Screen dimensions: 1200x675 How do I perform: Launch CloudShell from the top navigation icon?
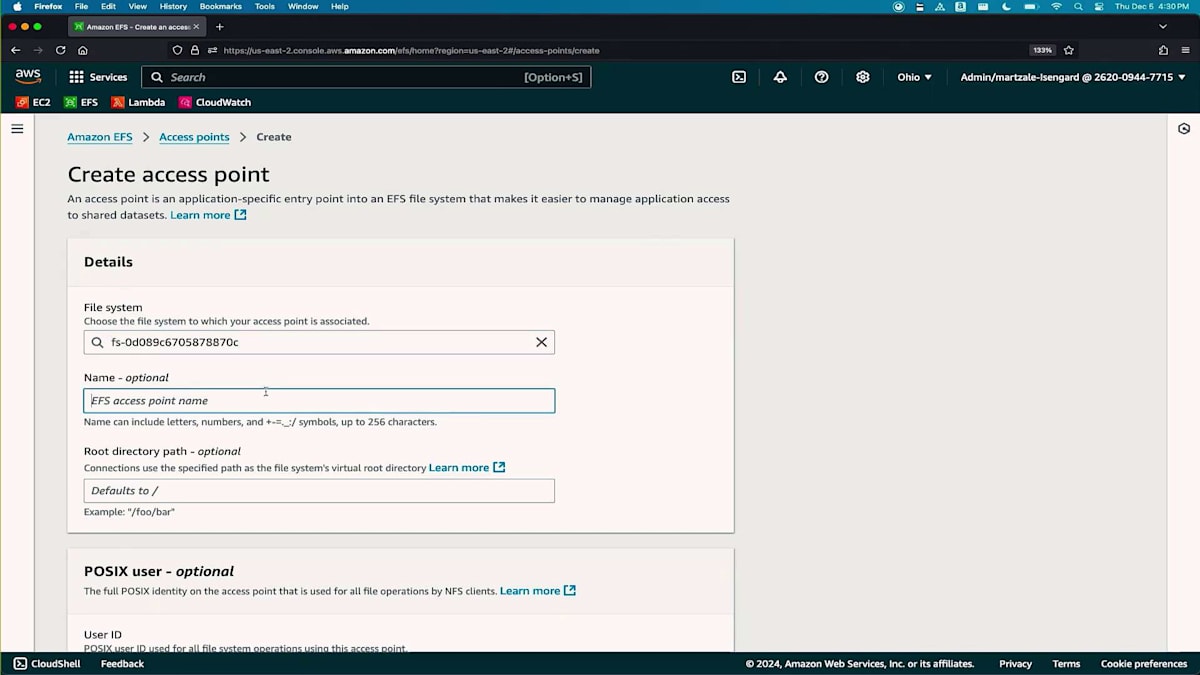coord(739,77)
